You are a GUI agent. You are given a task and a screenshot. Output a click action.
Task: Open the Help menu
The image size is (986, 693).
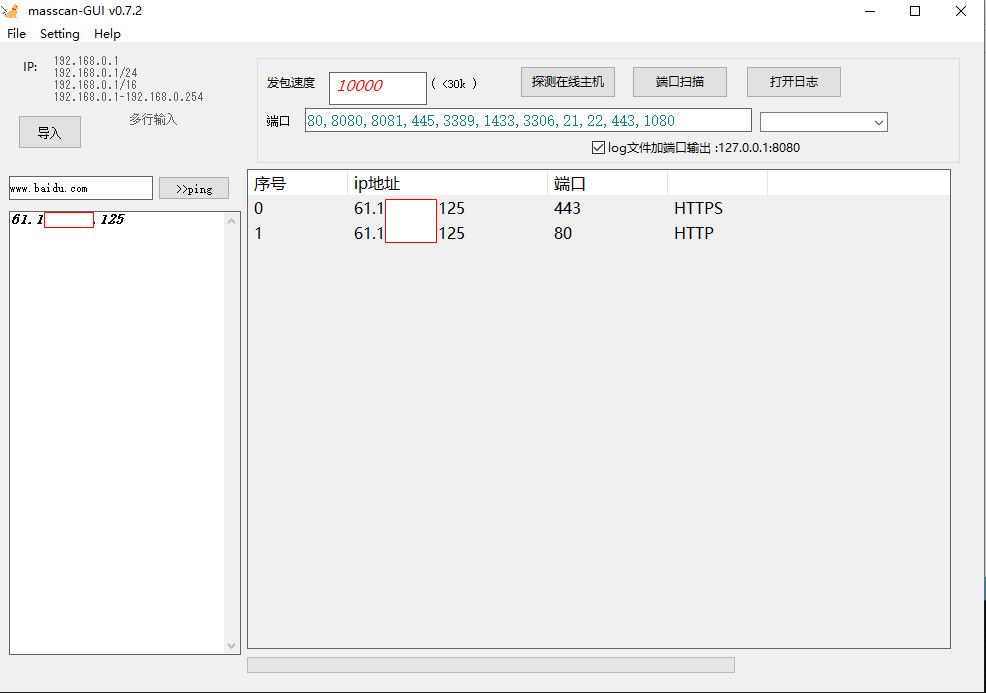coord(107,33)
